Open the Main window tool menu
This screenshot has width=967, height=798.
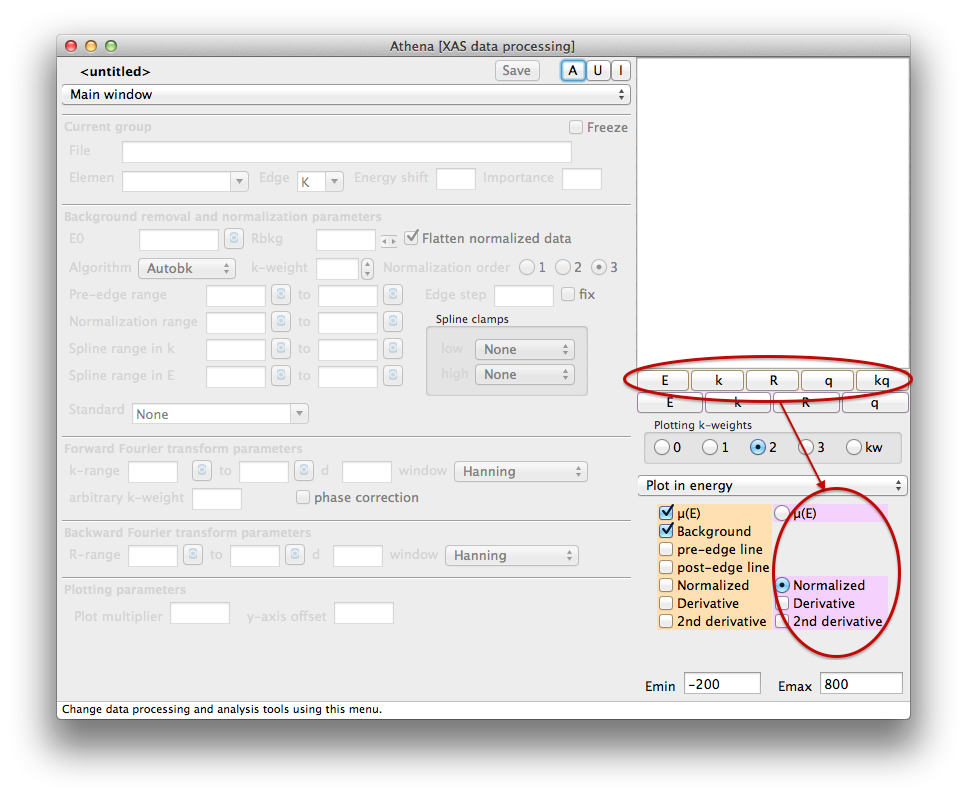tap(346, 94)
